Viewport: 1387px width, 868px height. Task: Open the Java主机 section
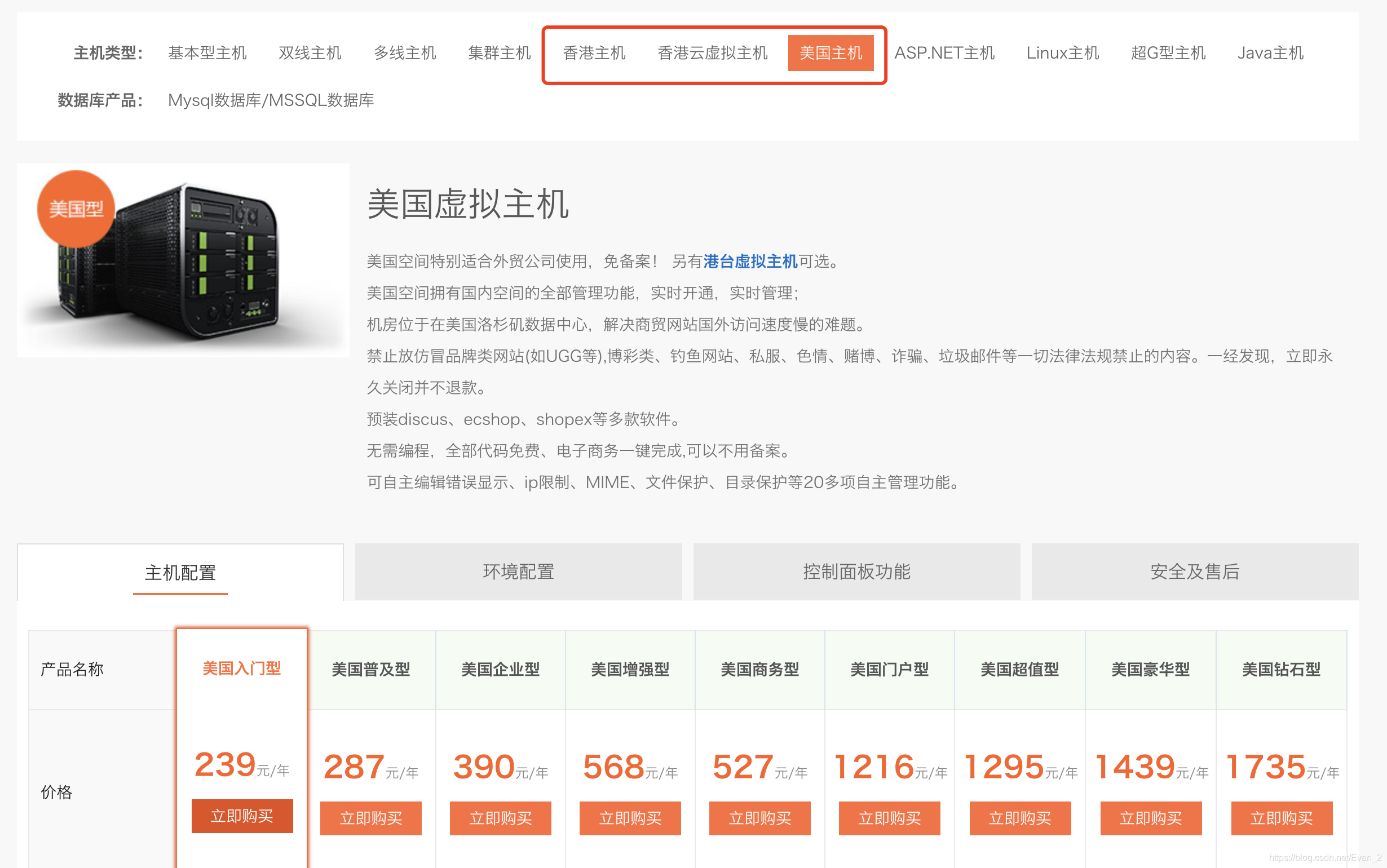(x=1269, y=53)
